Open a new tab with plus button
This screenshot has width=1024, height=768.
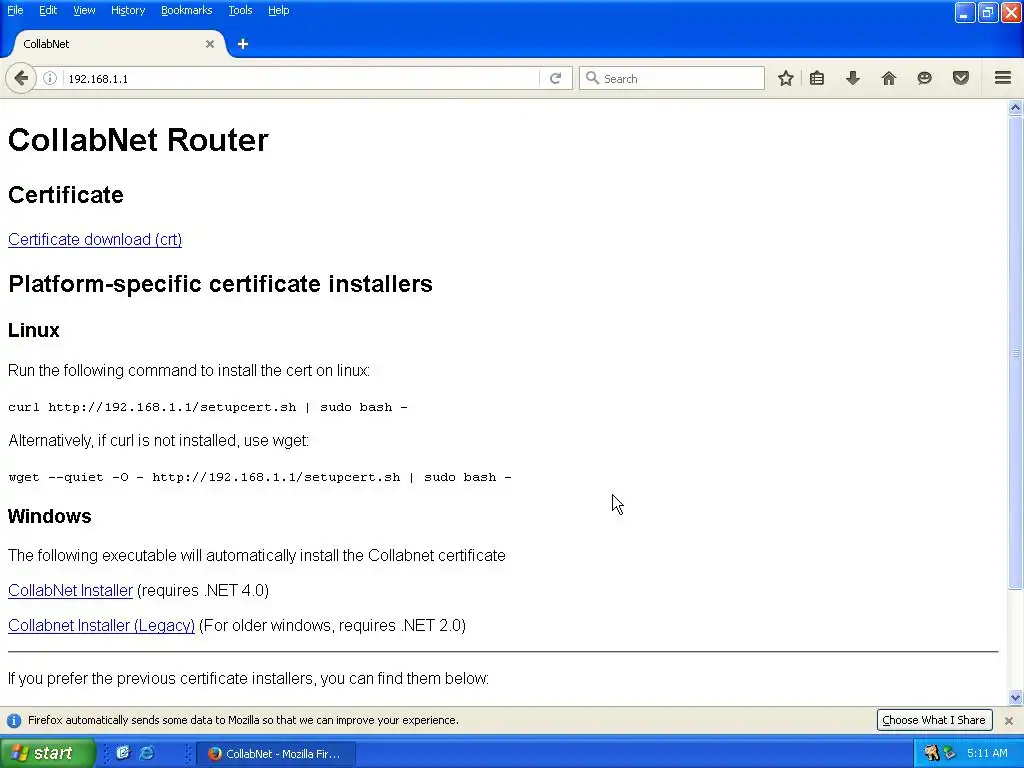coord(243,44)
